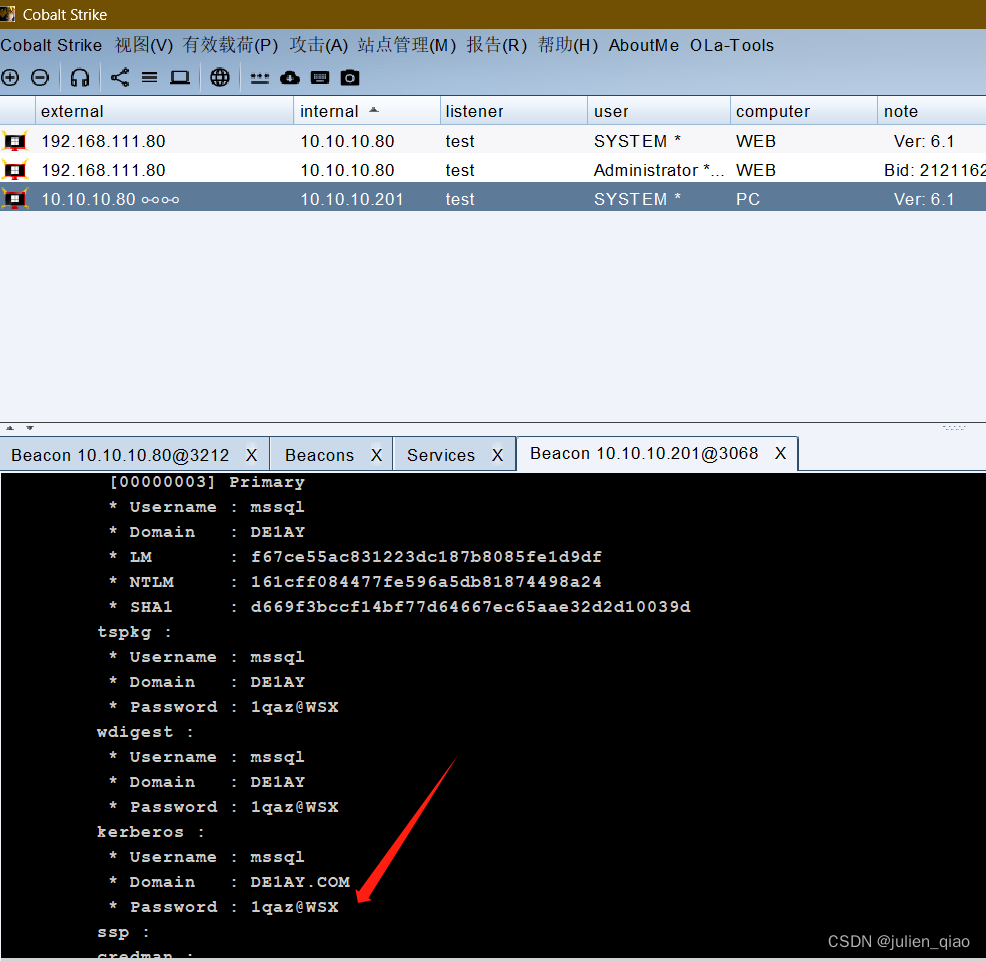Open the 攻击(A) menu
The image size is (986, 961).
pyautogui.click(x=318, y=45)
